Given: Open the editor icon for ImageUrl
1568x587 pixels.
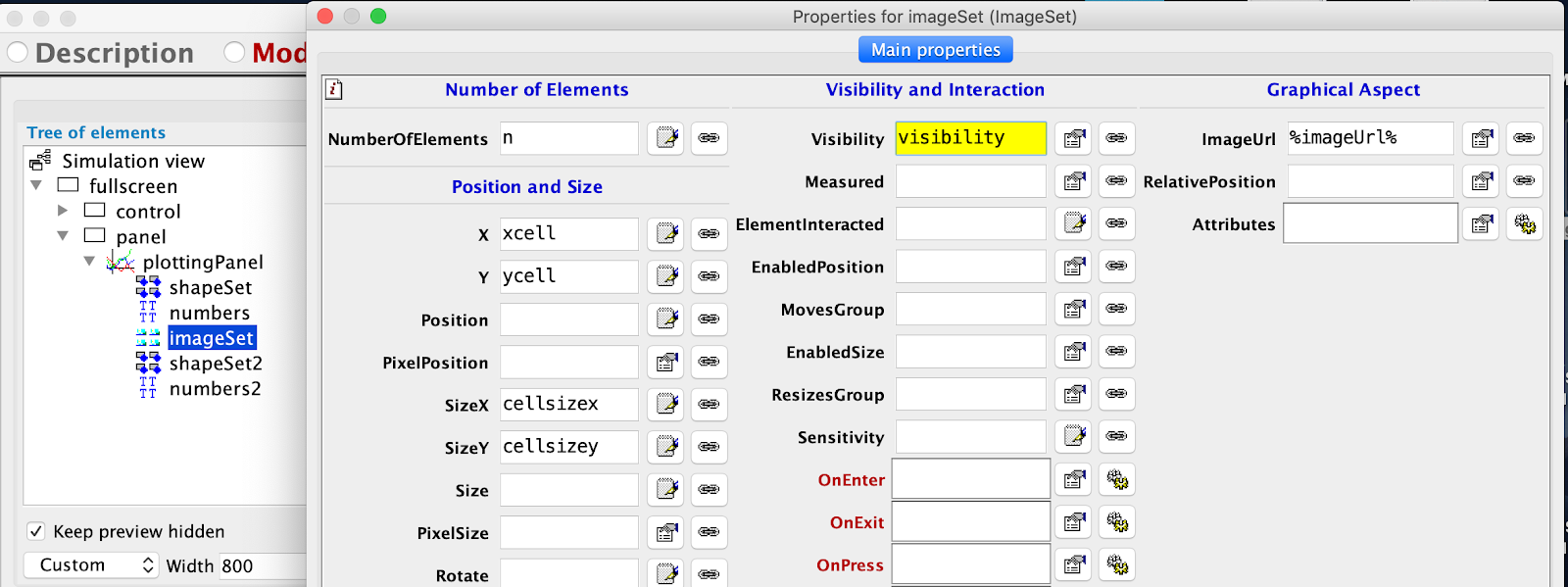Looking at the screenshot, I should tap(1481, 138).
